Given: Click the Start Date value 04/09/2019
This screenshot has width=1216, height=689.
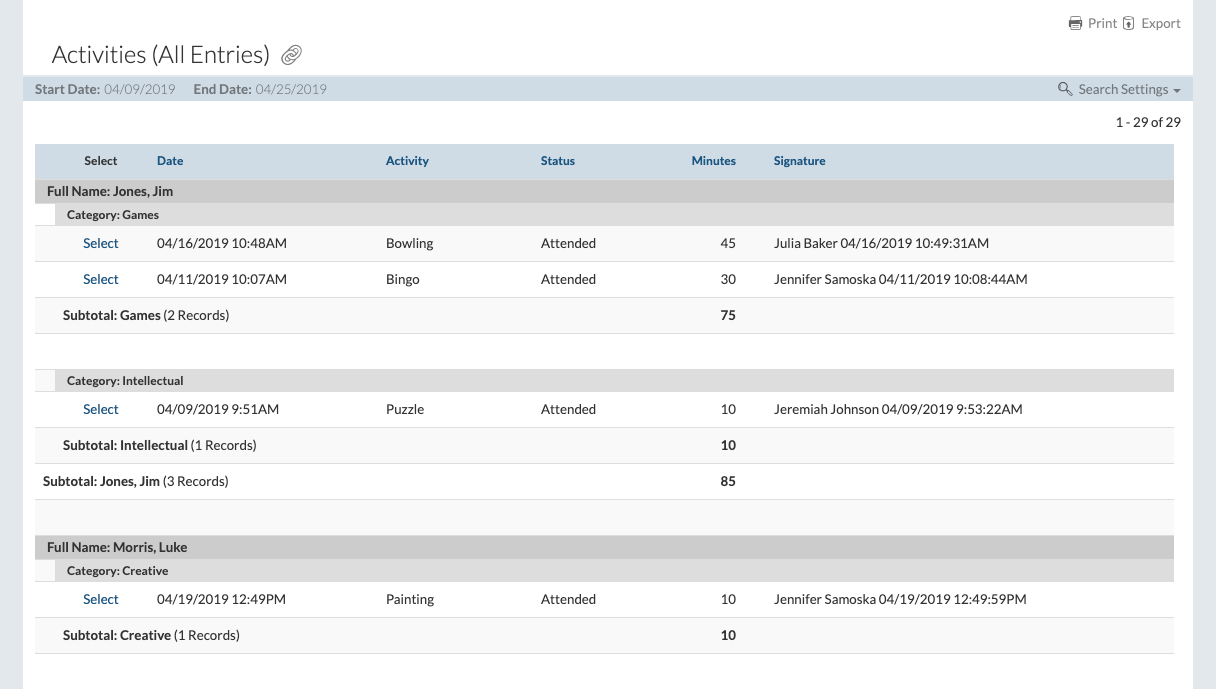Looking at the screenshot, I should pos(139,89).
